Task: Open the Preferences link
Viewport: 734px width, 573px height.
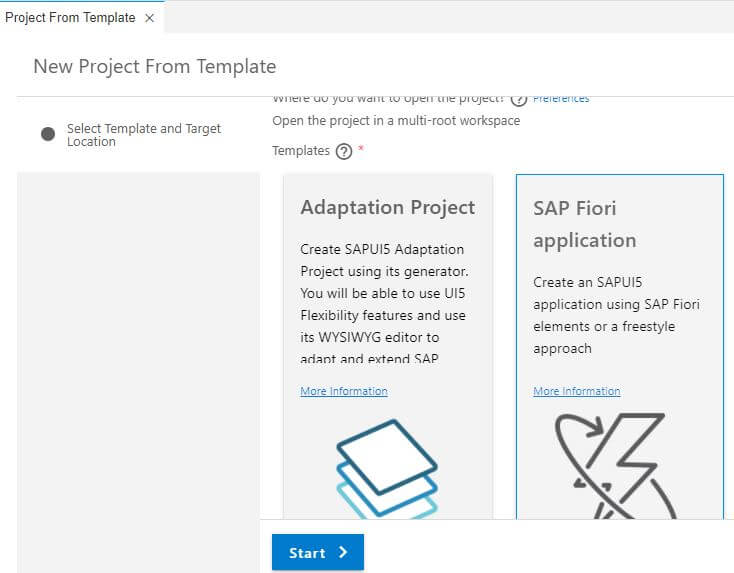Action: (x=561, y=99)
